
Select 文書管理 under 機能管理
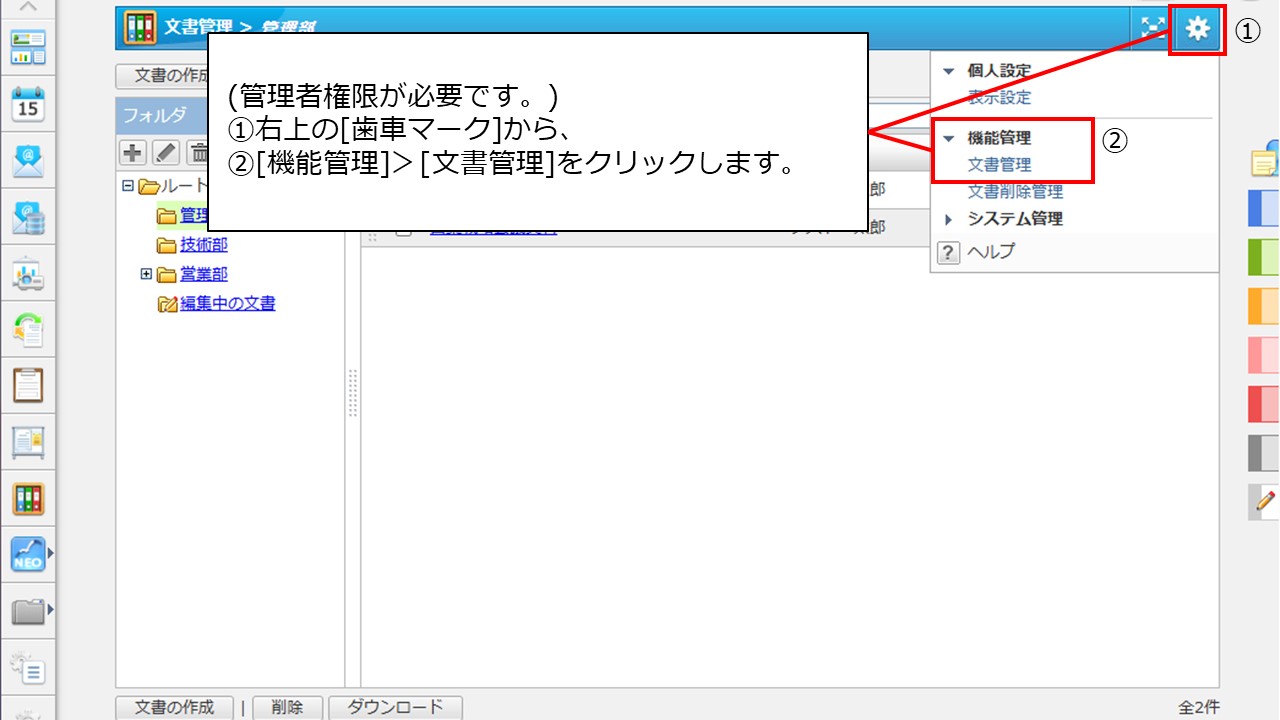[999, 165]
